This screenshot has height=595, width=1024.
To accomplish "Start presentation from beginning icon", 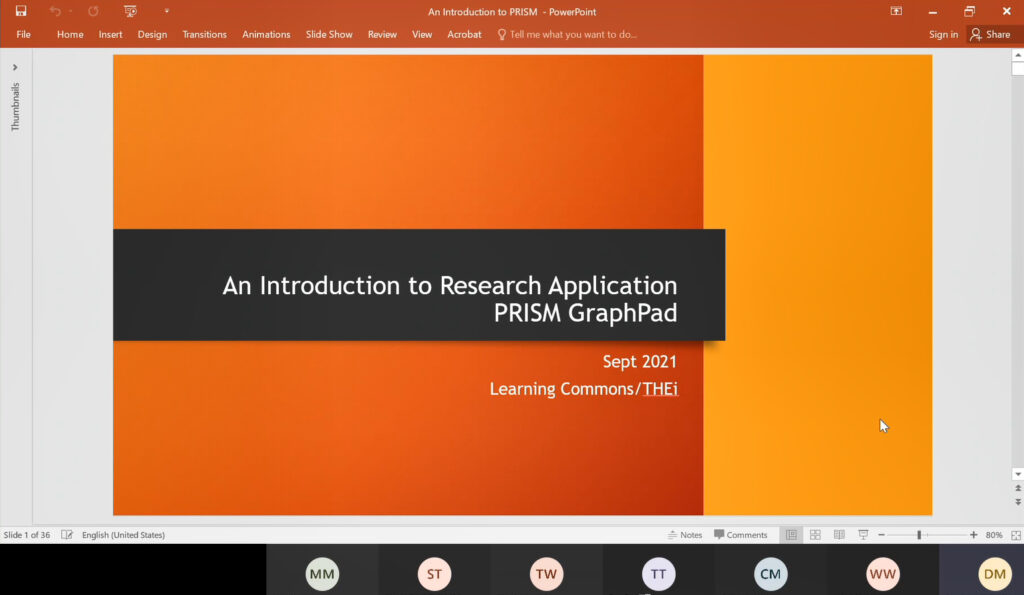I will coord(131,11).
